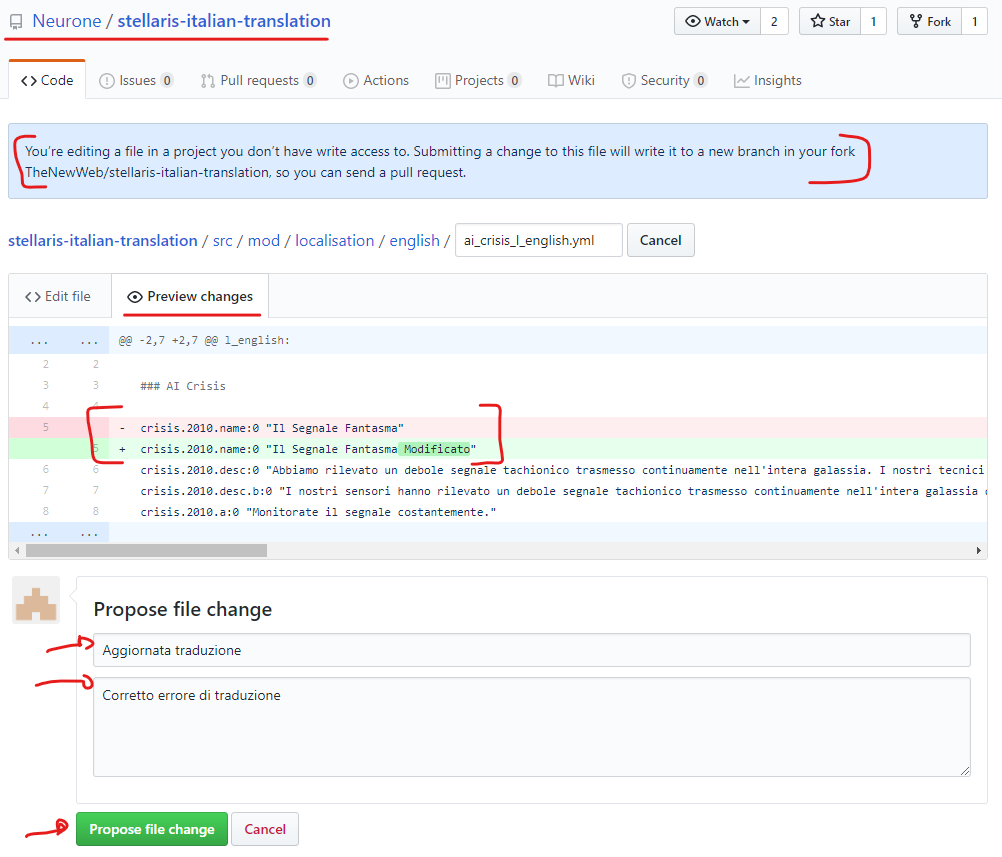This screenshot has height=857, width=1002.
Task: Click the diff scrollbar left arrow
Action: coord(17,550)
